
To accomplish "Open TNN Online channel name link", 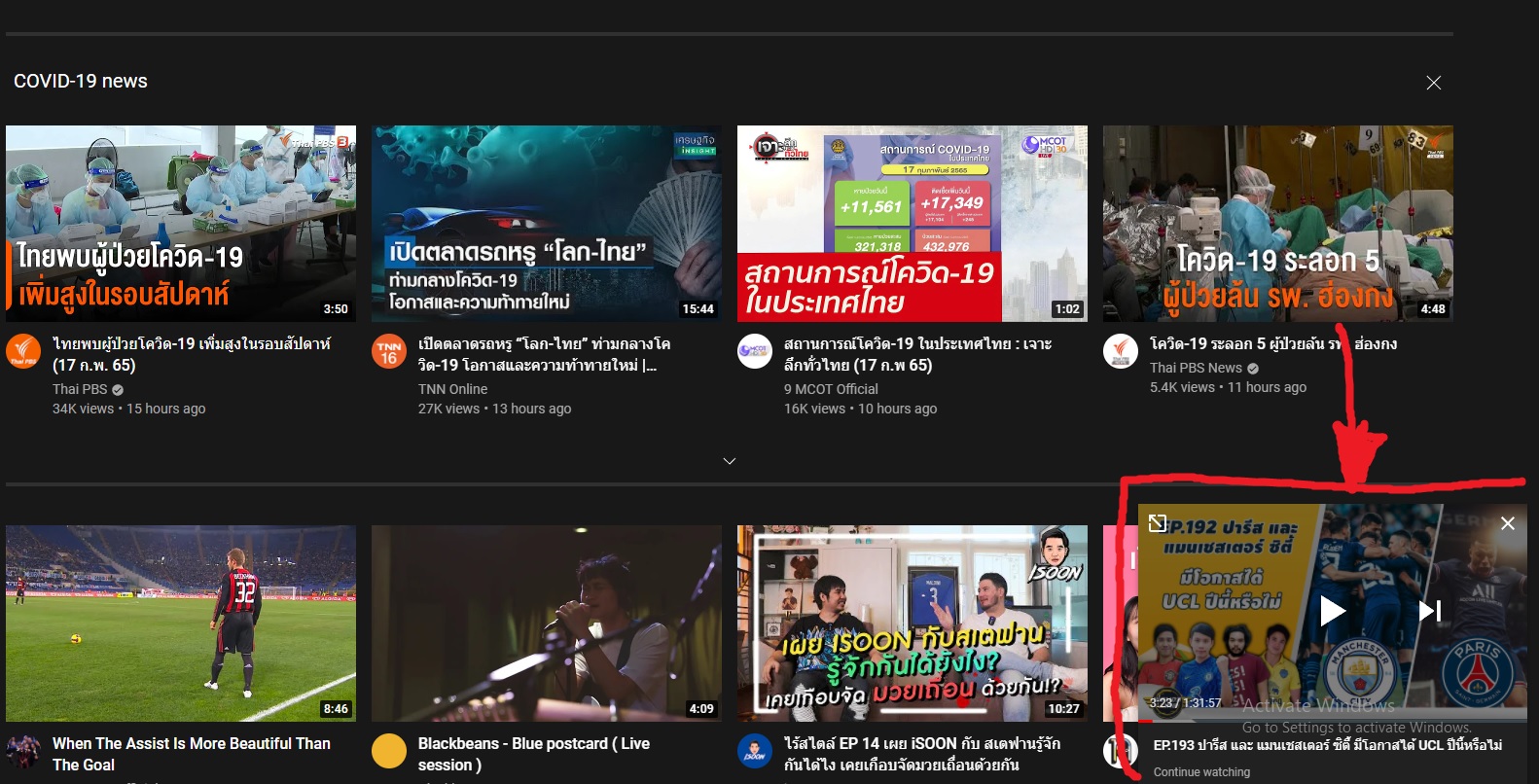I will (452, 389).
